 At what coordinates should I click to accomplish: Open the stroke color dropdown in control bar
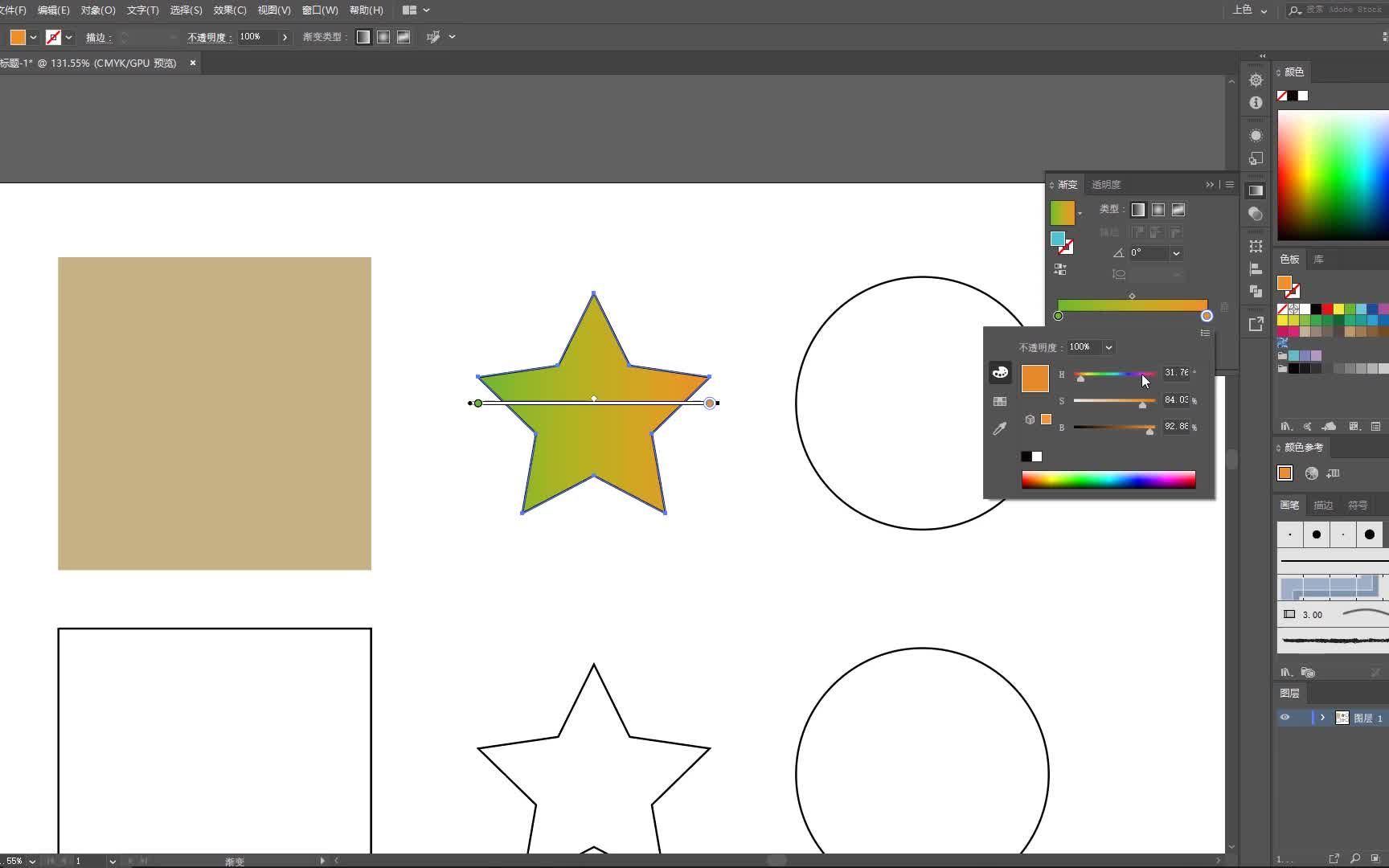tap(68, 37)
